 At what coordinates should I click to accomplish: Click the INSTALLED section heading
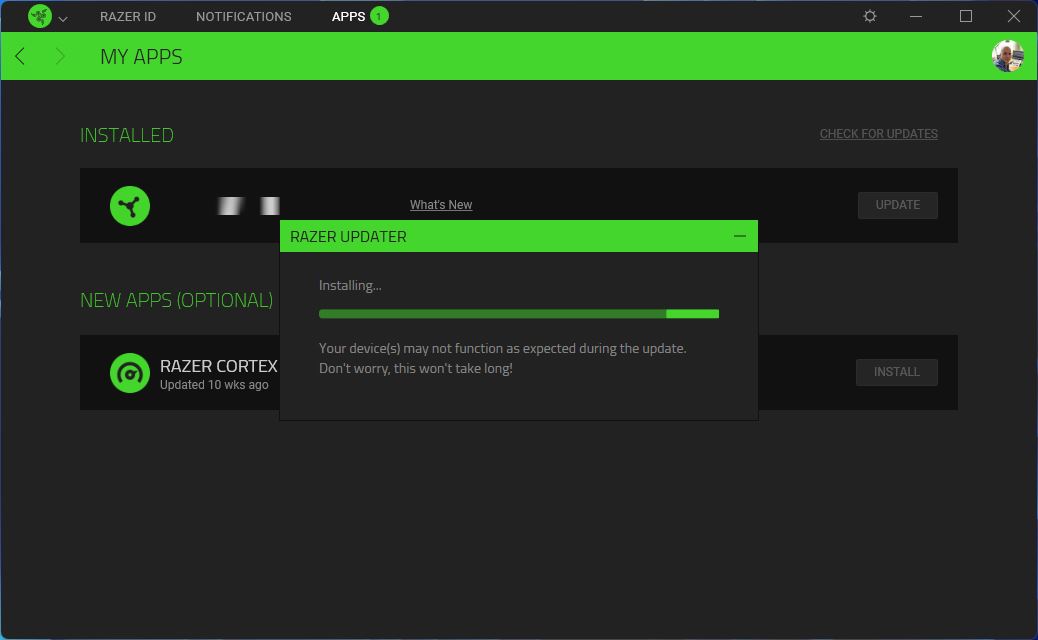pos(127,135)
